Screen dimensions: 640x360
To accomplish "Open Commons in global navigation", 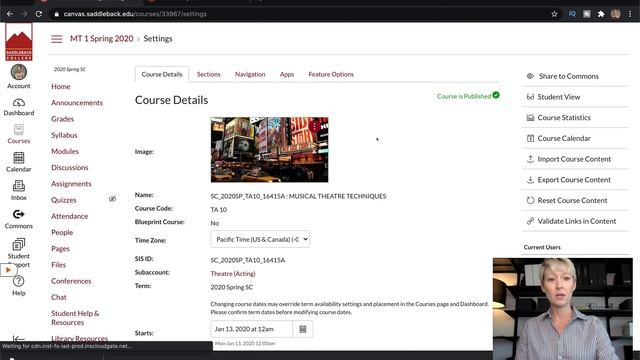I will (x=19, y=219).
